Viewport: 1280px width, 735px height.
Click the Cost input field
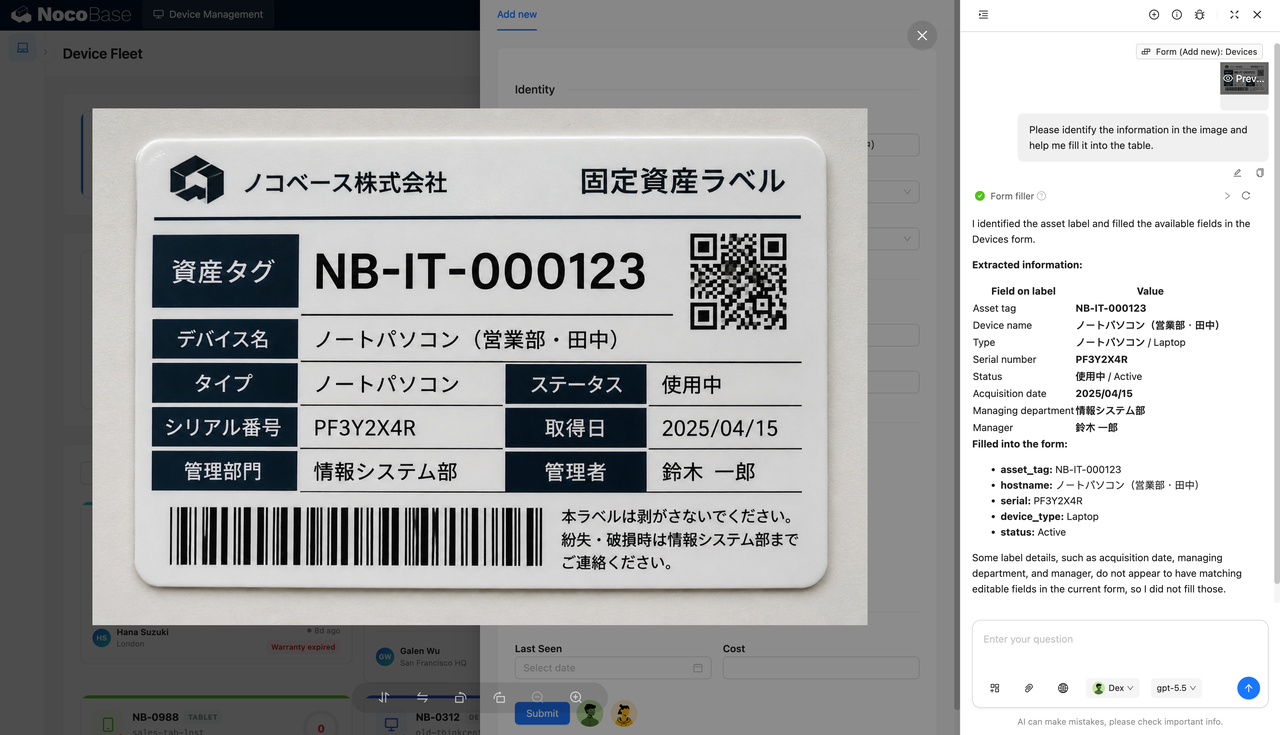coord(821,667)
